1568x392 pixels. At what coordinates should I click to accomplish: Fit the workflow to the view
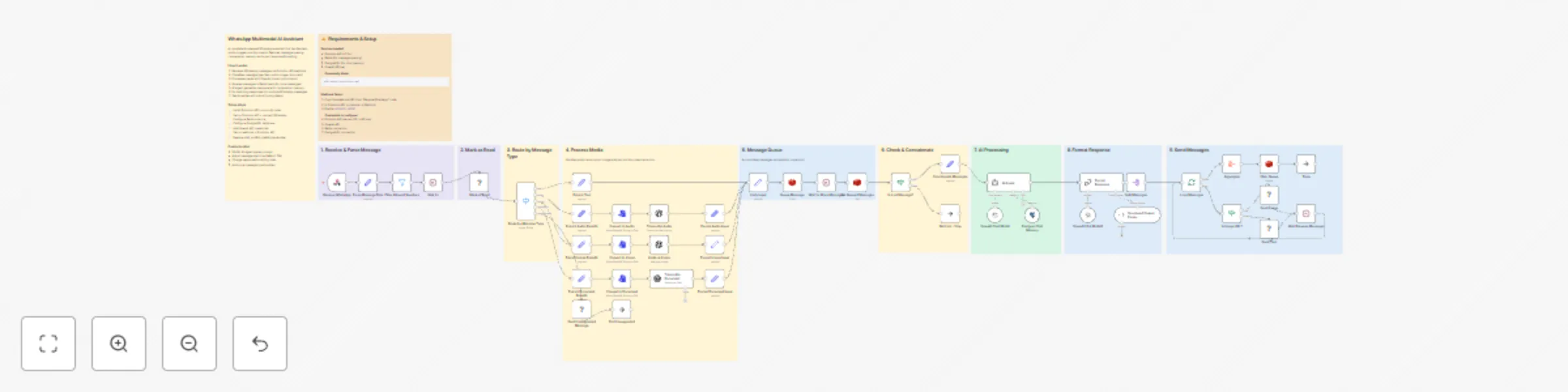[48, 344]
